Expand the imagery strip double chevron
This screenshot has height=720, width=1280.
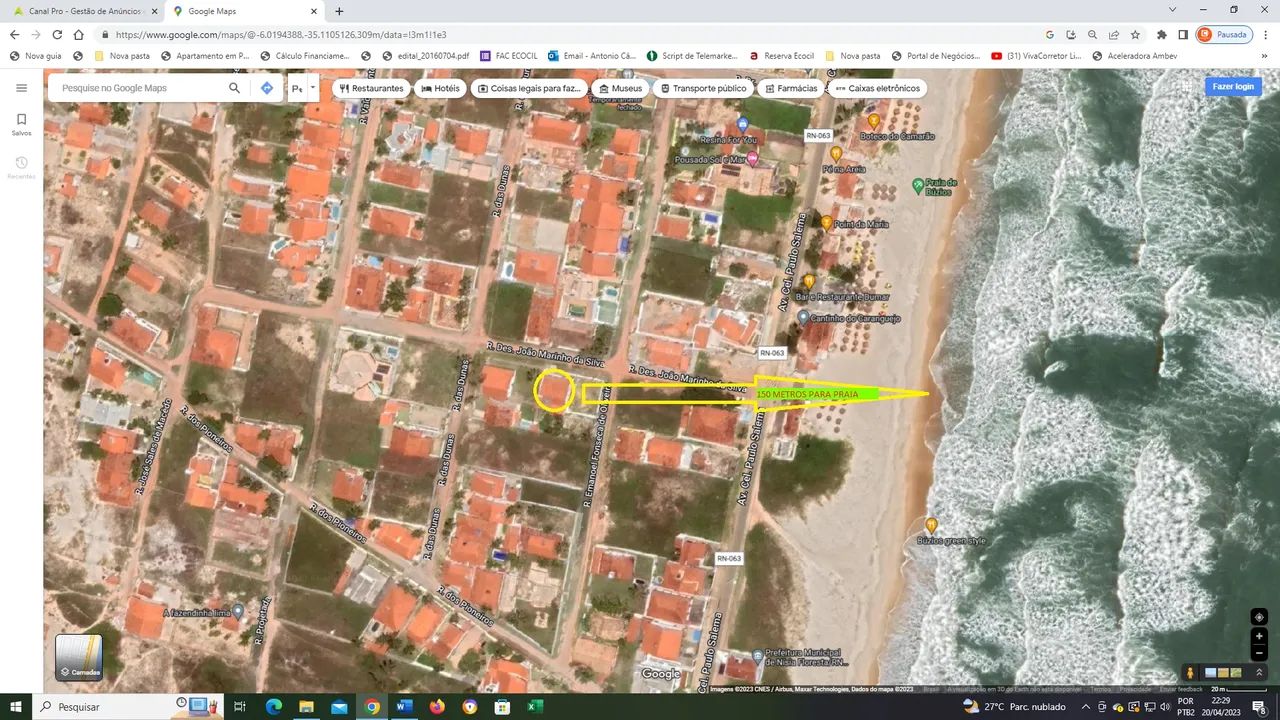coord(1259,673)
